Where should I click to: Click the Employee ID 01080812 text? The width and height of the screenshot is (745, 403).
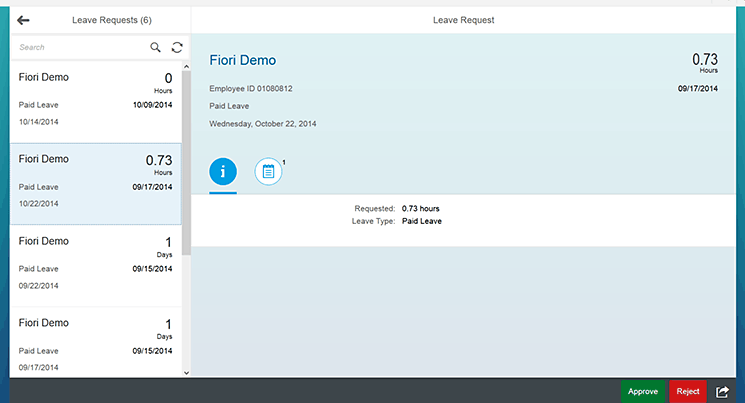tap(251, 88)
